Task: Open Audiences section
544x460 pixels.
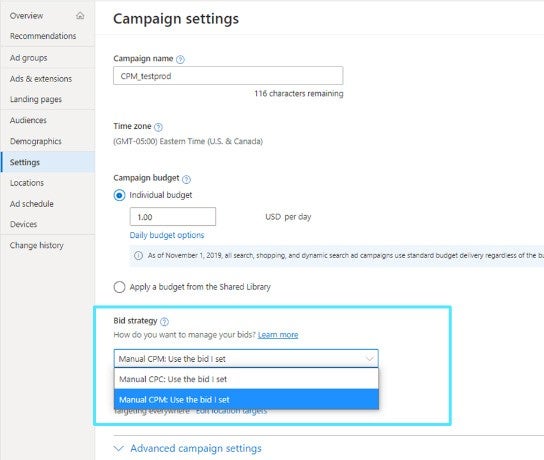Action: click(x=28, y=120)
